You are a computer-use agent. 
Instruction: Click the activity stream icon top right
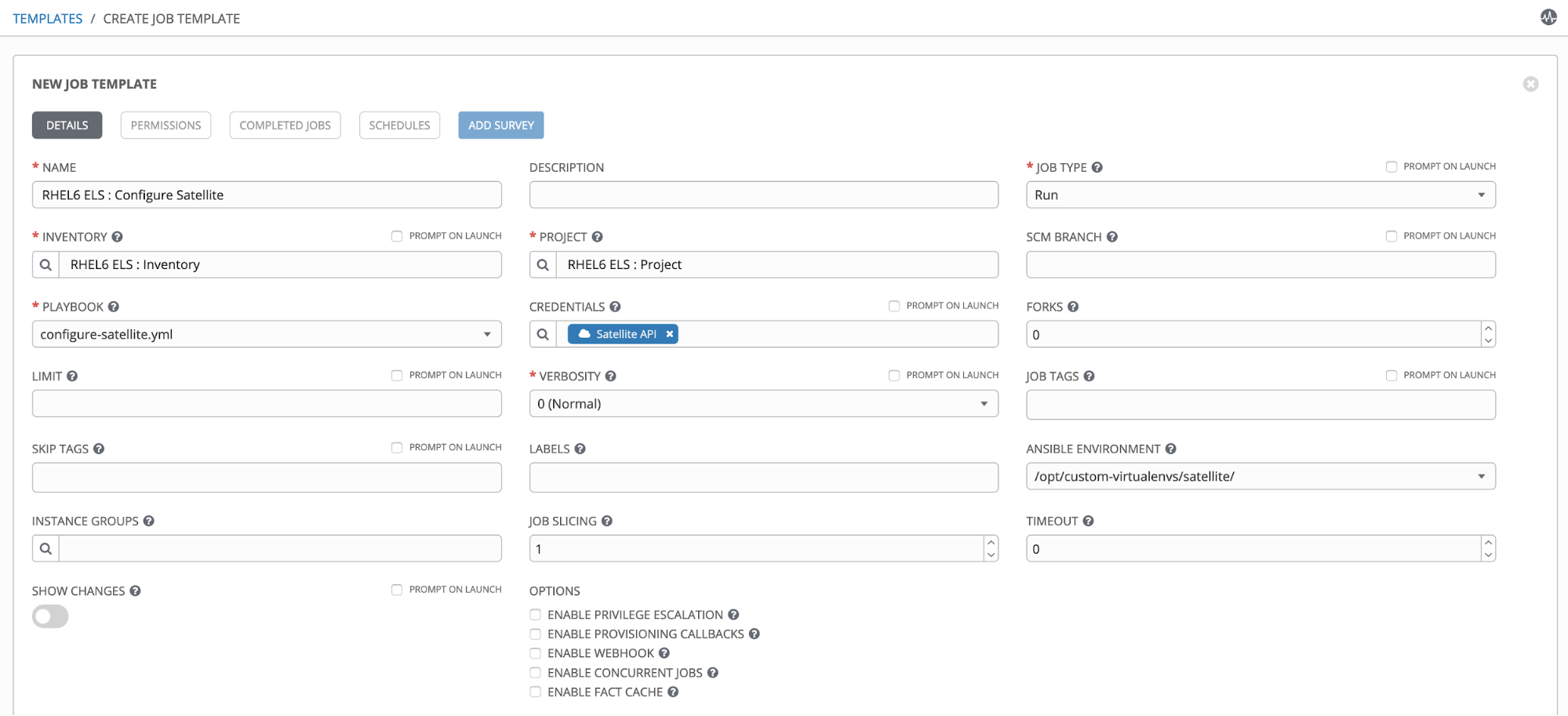pyautogui.click(x=1548, y=17)
